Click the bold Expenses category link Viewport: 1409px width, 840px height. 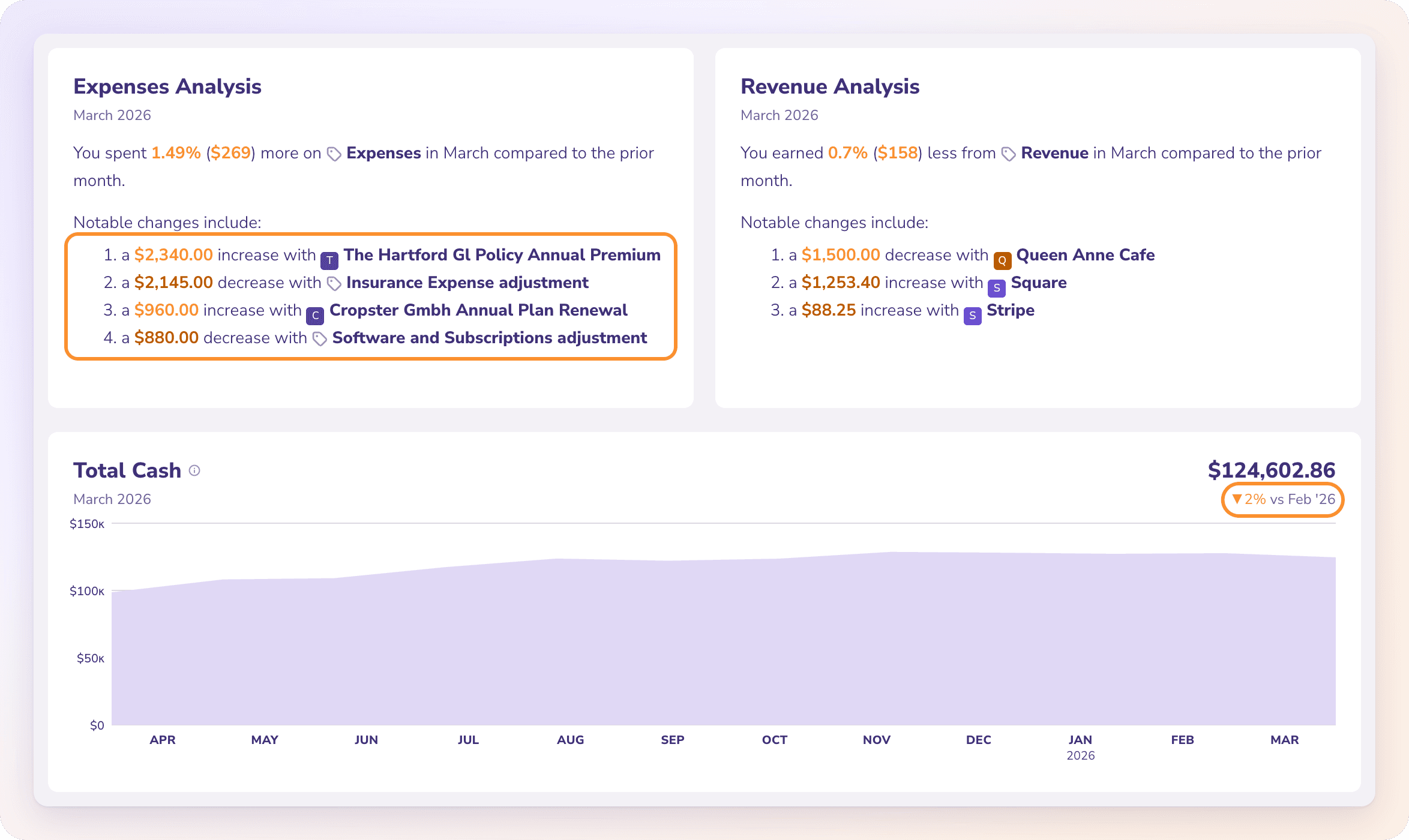(x=383, y=153)
